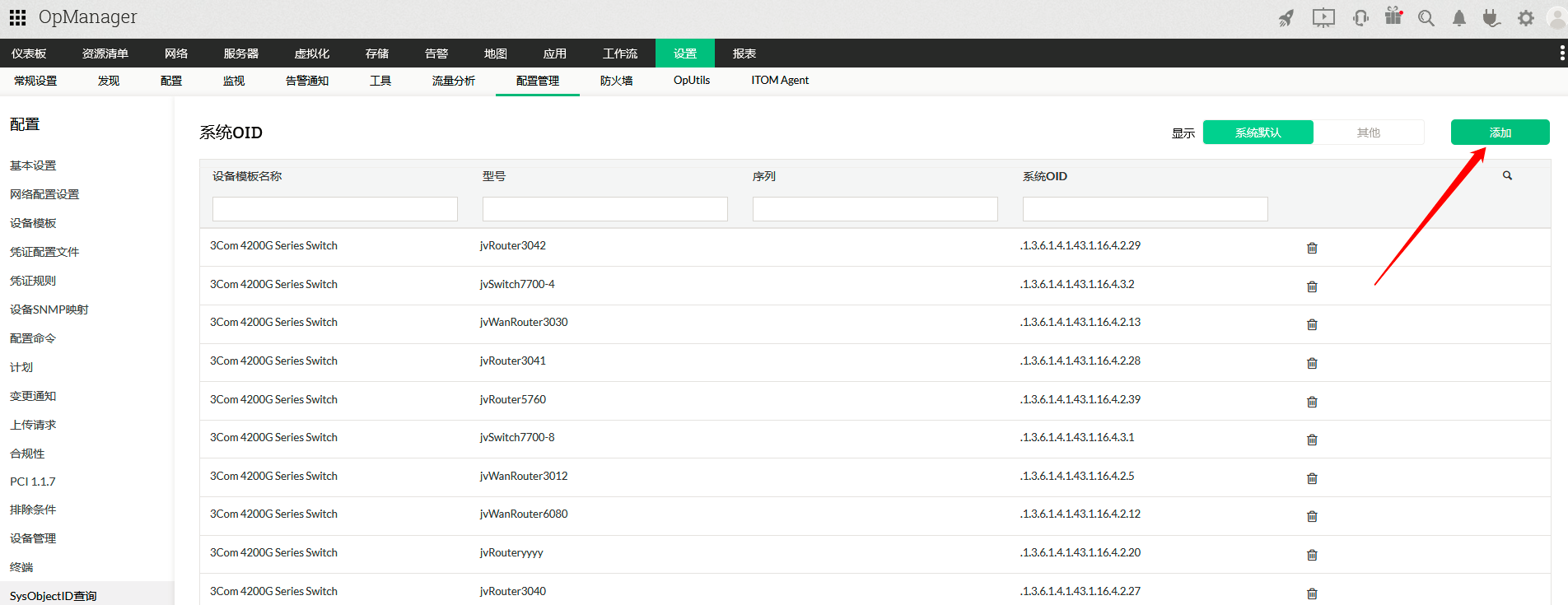Click the headset support icon
1568x605 pixels.
click(x=1360, y=17)
